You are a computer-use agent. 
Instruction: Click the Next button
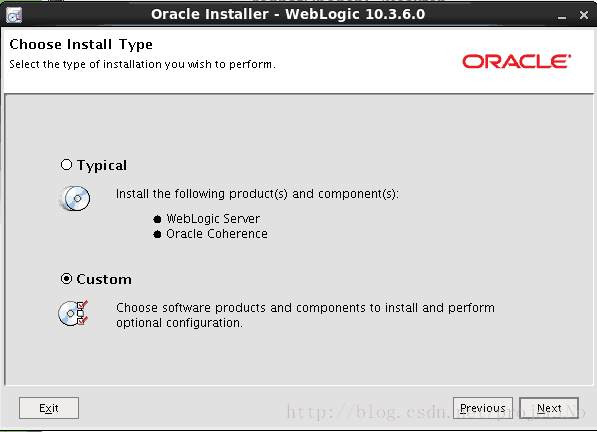[x=549, y=408]
